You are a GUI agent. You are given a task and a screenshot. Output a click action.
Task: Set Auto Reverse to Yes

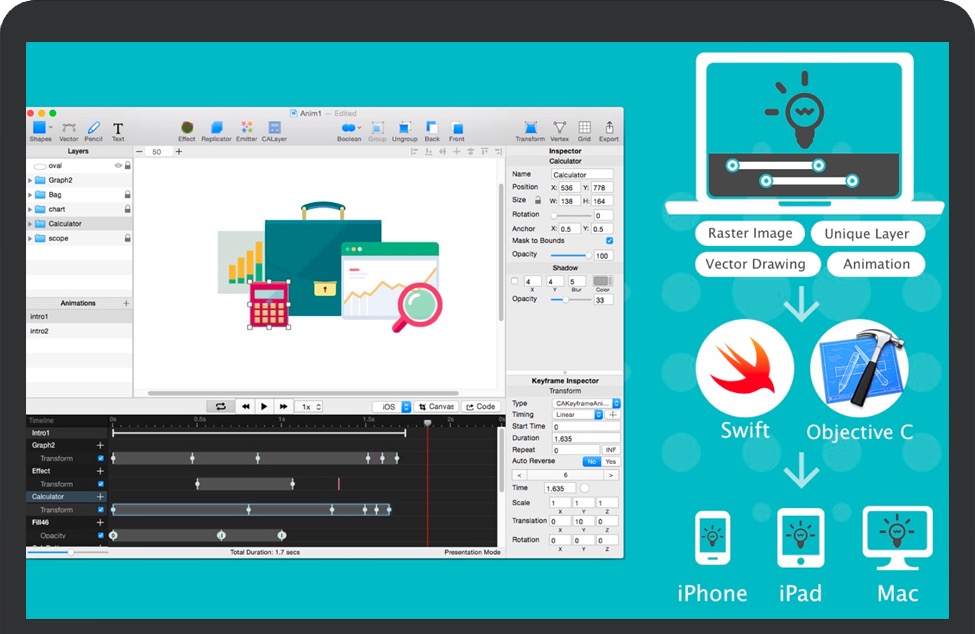pyautogui.click(x=609, y=461)
